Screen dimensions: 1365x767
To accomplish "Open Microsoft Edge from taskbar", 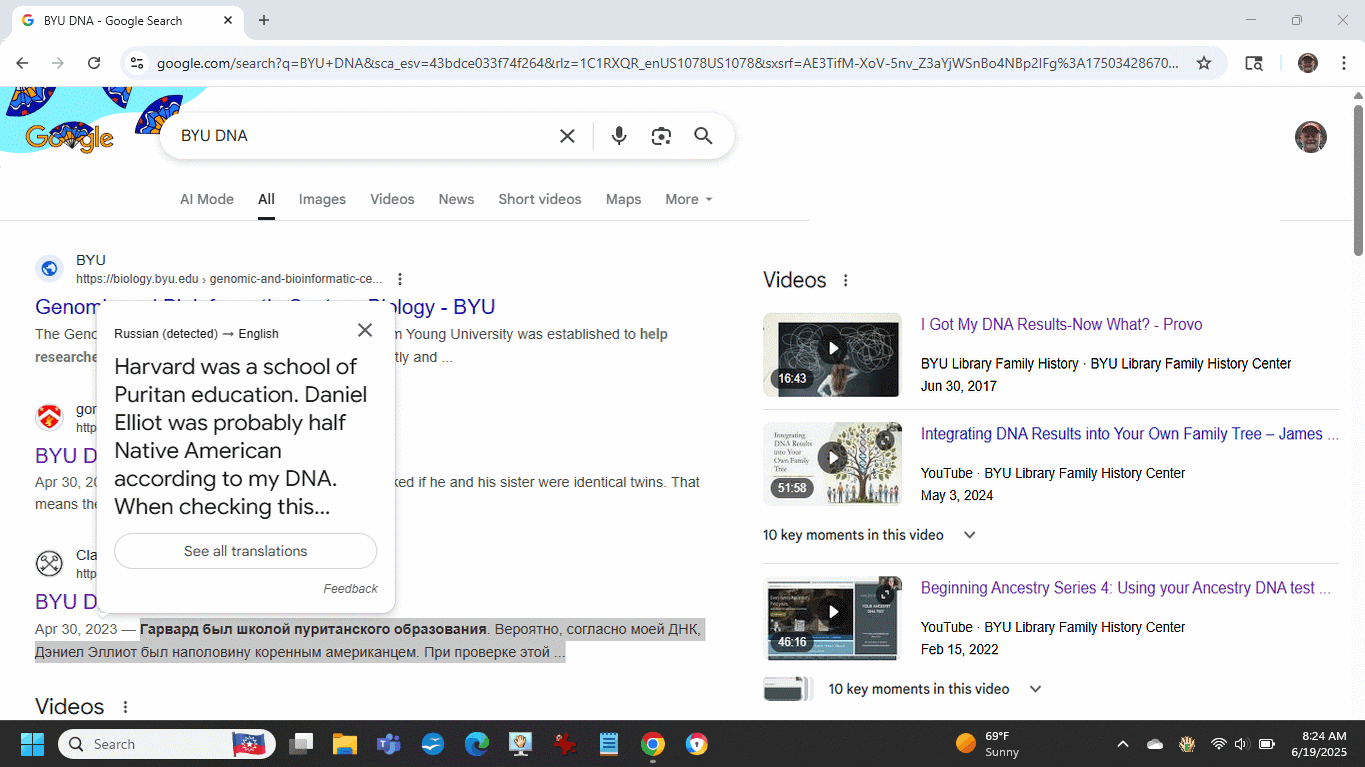I will click(x=477, y=744).
